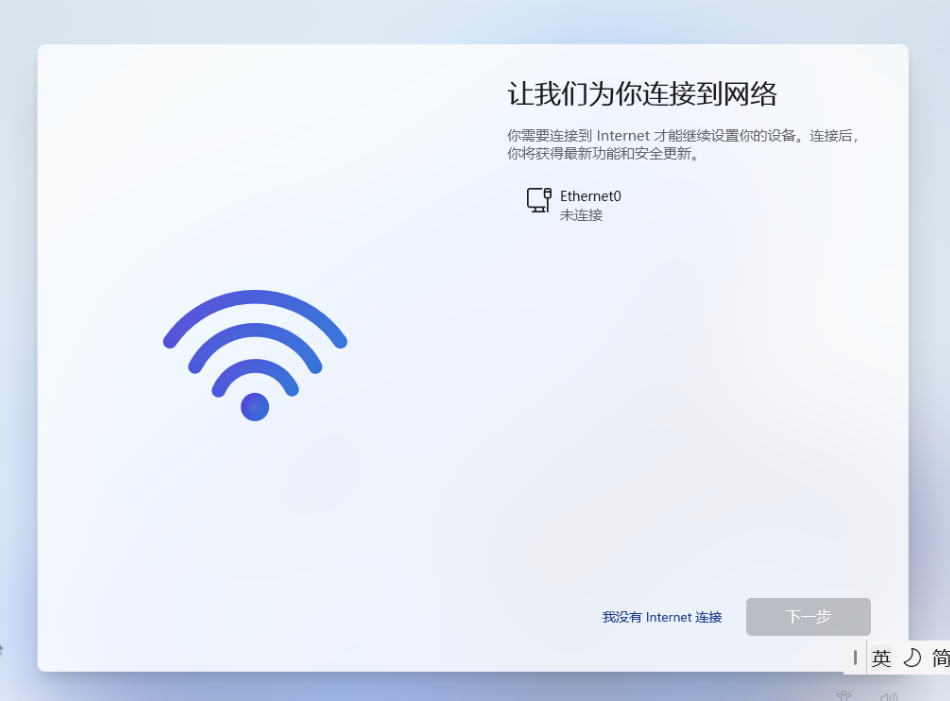Click the Wi-Fi illustration graphic

(x=255, y=355)
